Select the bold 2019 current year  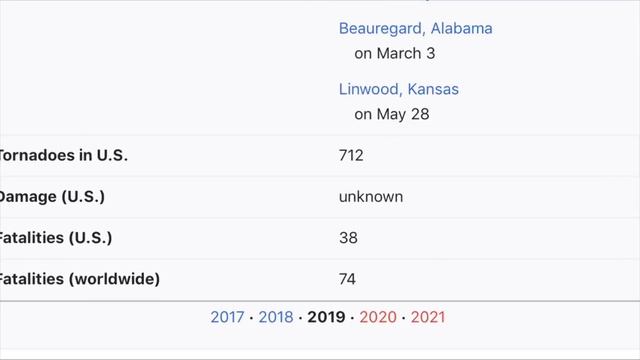click(x=326, y=317)
